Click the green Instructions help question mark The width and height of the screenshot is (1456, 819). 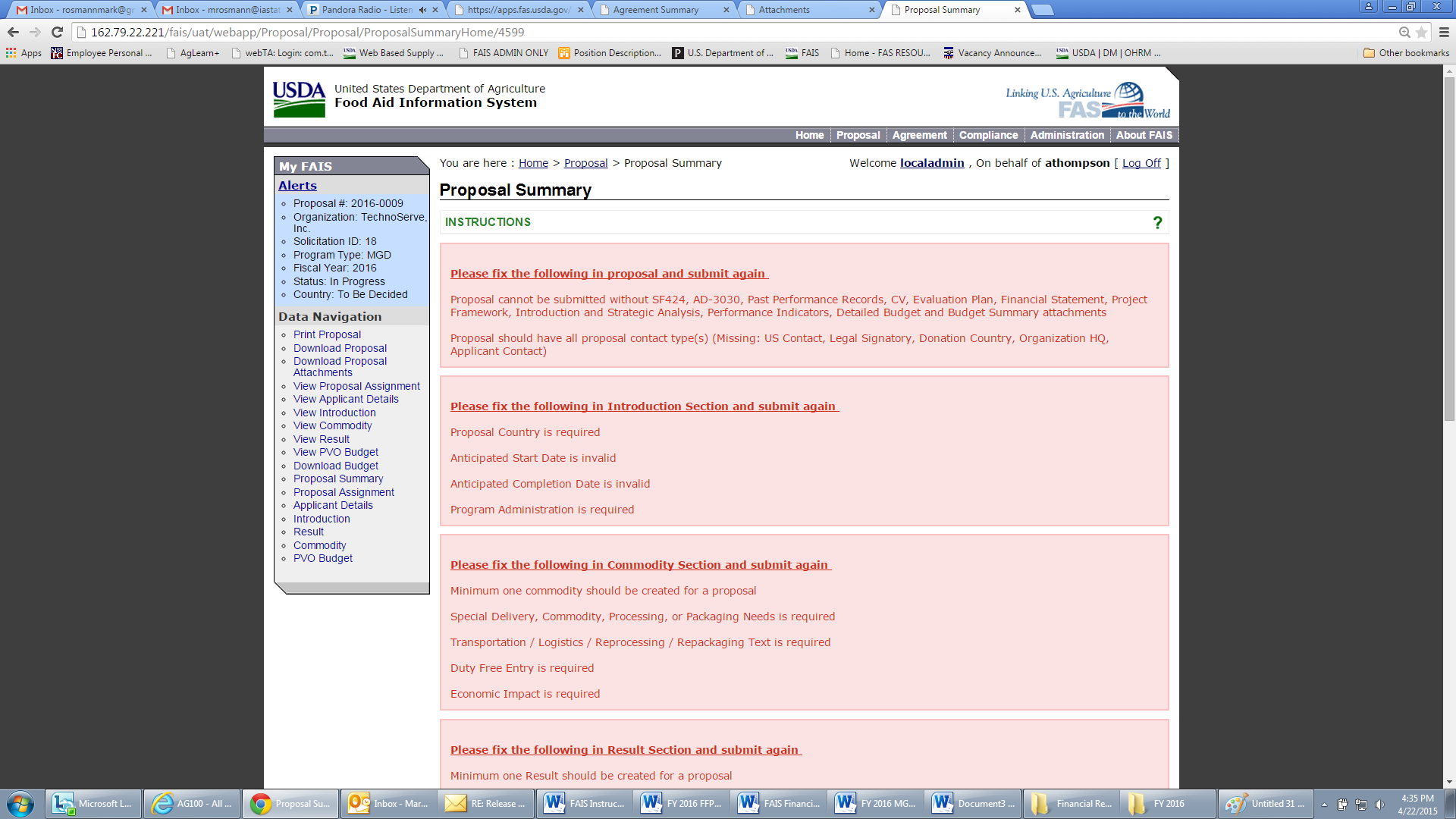point(1157,222)
